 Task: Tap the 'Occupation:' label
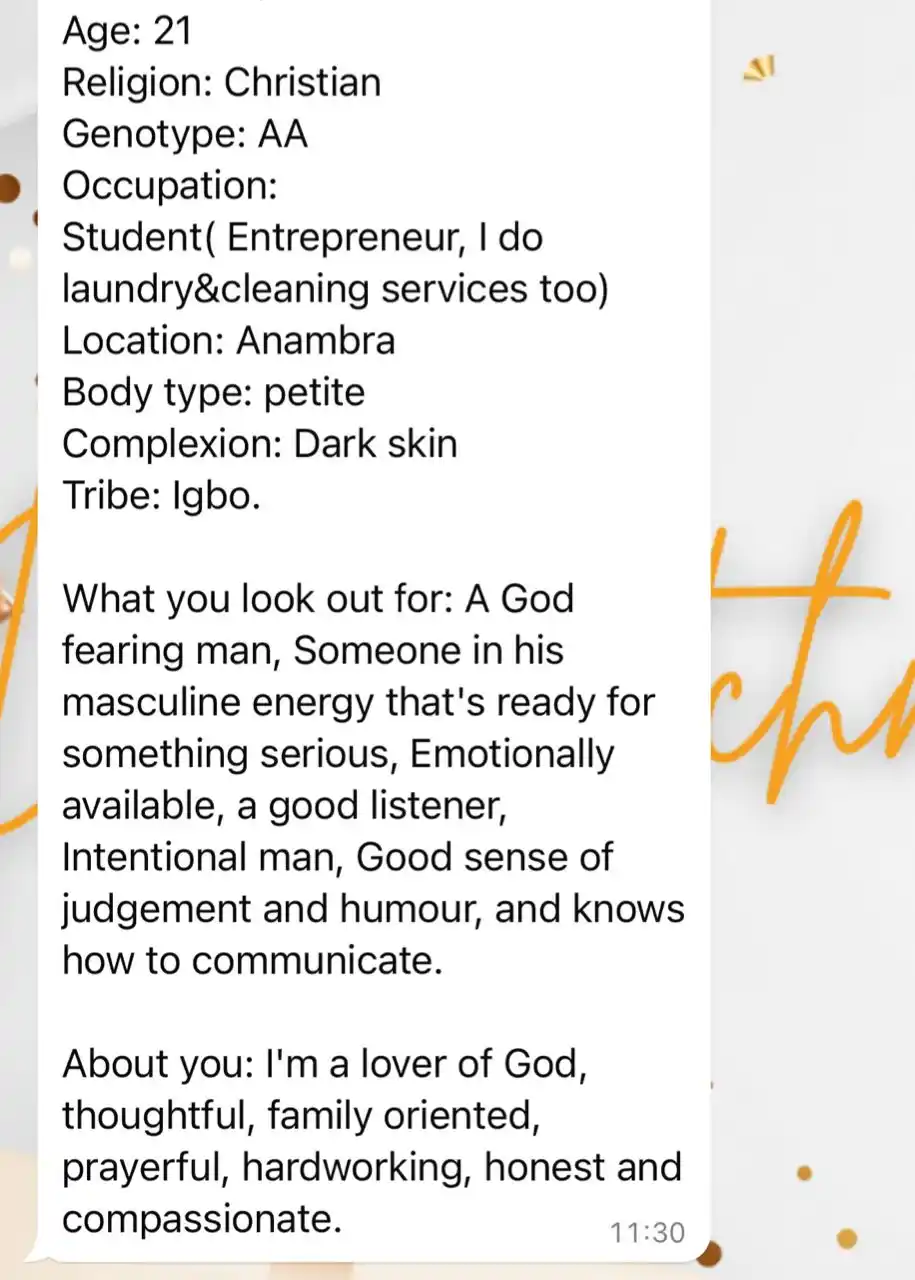170,186
